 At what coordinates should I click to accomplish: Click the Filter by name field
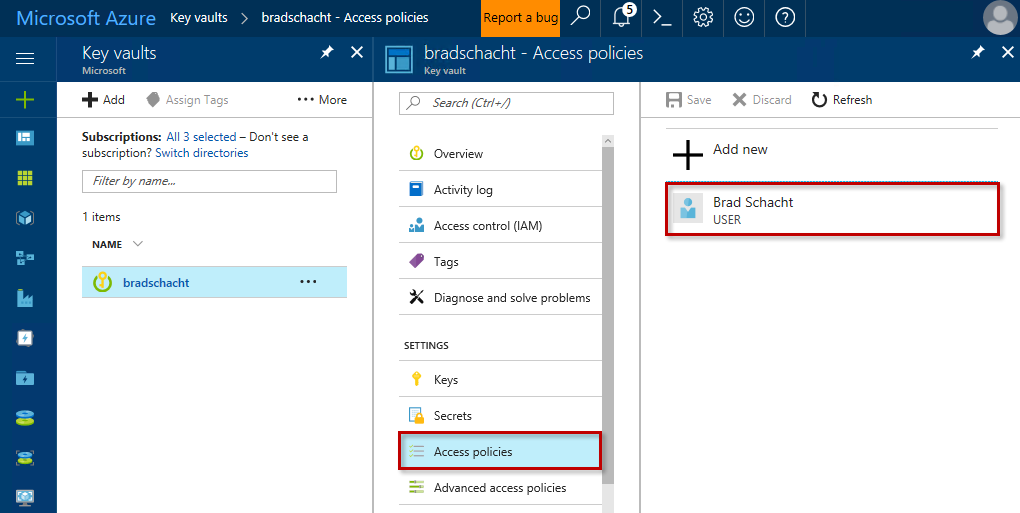pyautogui.click(x=209, y=181)
